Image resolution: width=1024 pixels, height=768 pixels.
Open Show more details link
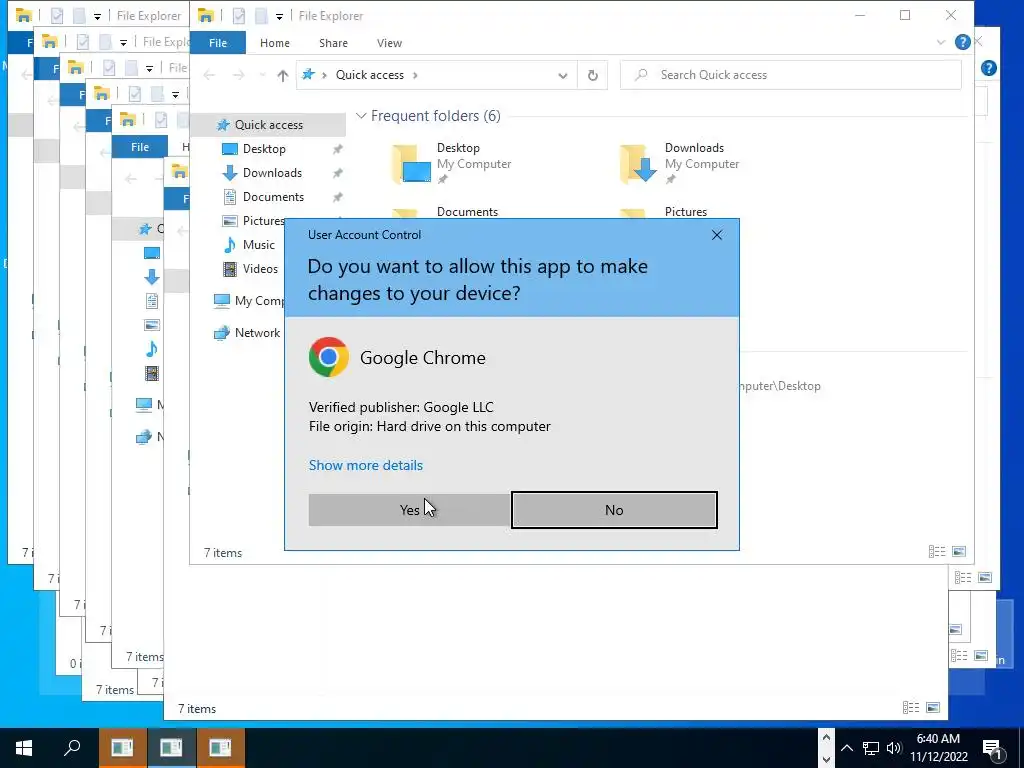(x=366, y=465)
